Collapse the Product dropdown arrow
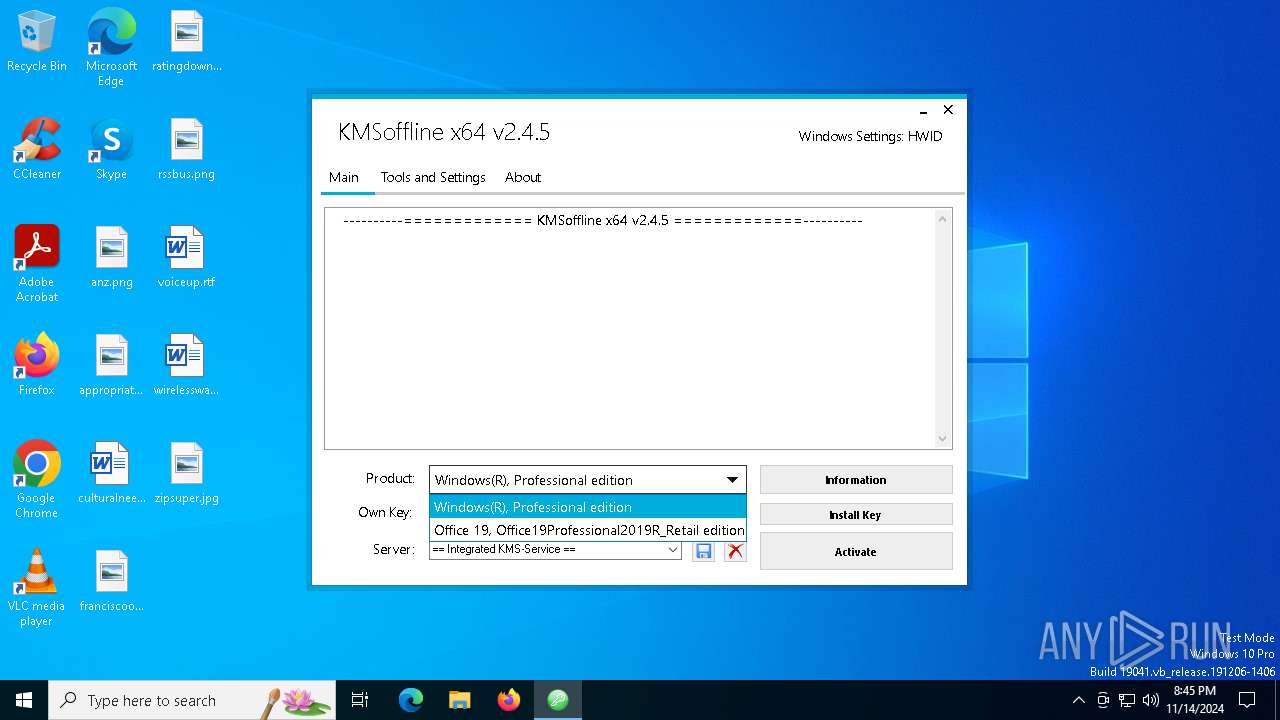This screenshot has width=1280, height=720. point(732,480)
